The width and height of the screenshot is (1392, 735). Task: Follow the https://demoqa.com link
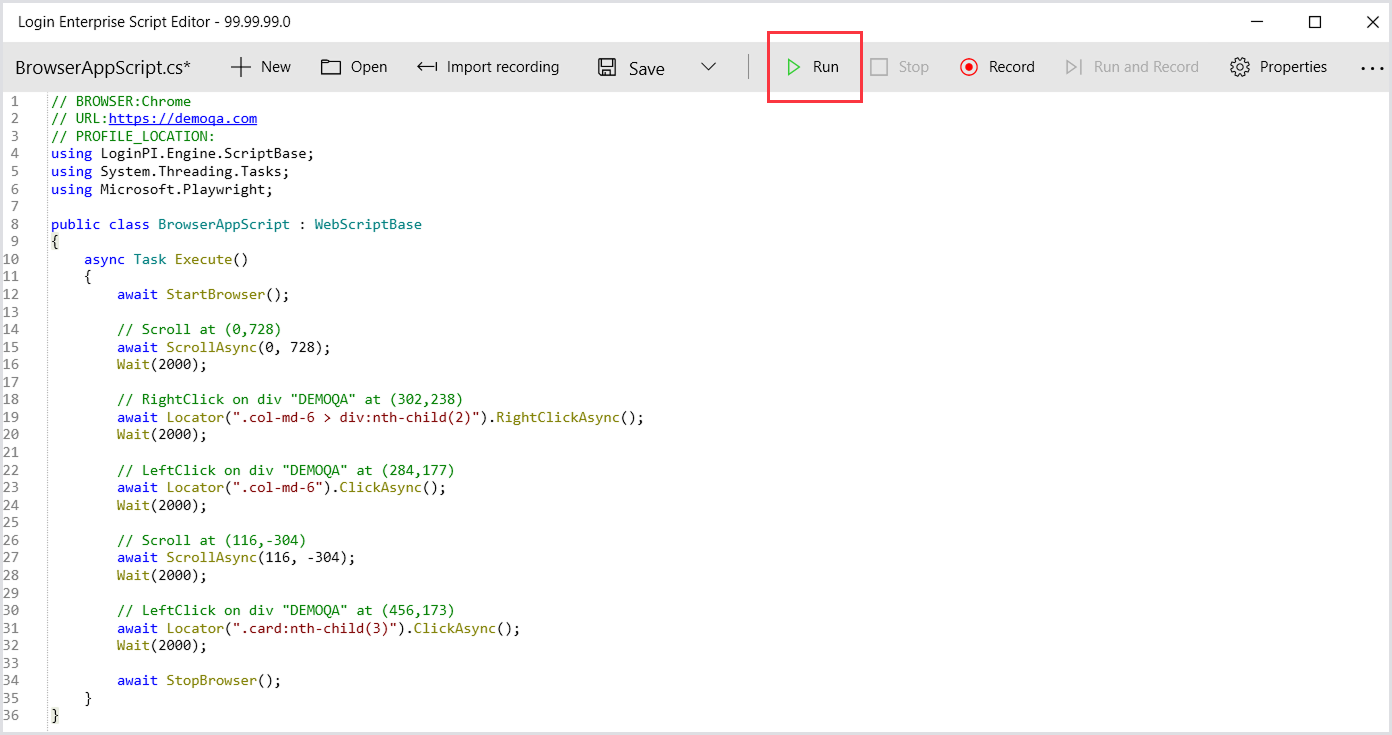[x=182, y=118]
